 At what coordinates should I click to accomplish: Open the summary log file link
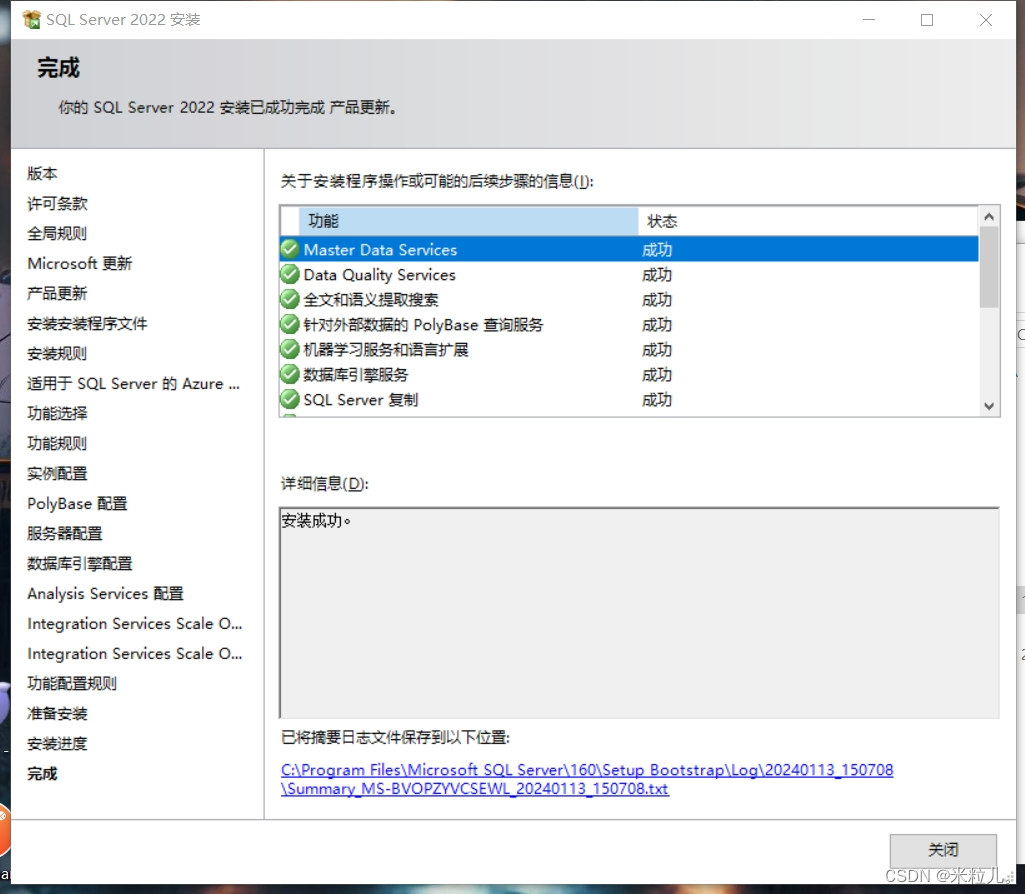(587, 779)
